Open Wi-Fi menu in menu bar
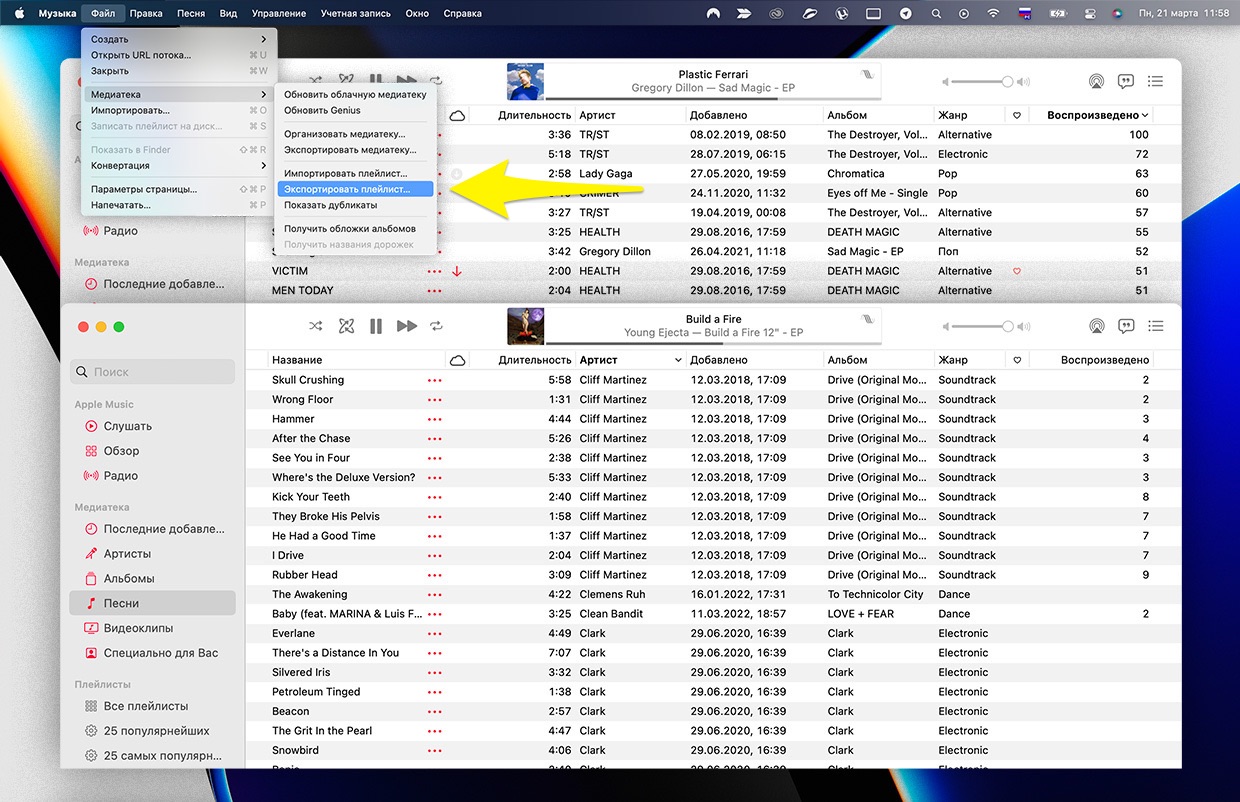Image resolution: width=1240 pixels, height=802 pixels. (993, 13)
